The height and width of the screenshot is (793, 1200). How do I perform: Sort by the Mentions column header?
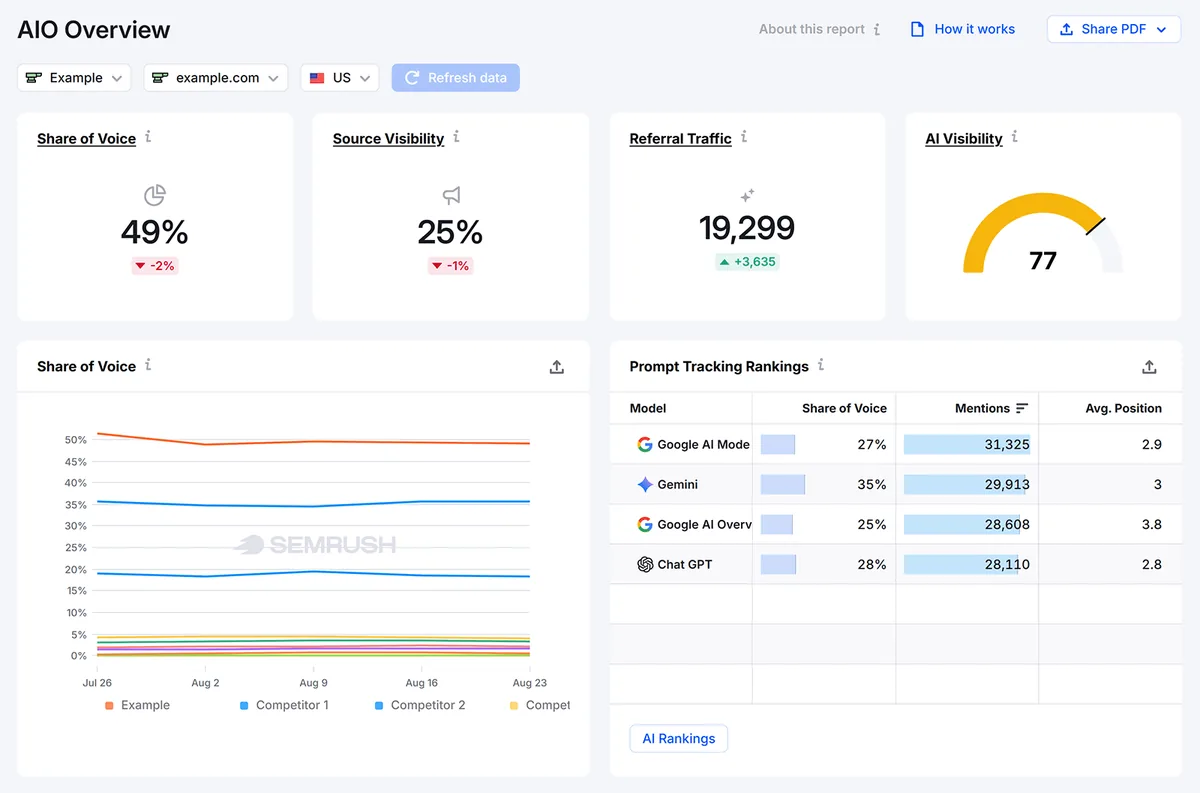(x=991, y=408)
